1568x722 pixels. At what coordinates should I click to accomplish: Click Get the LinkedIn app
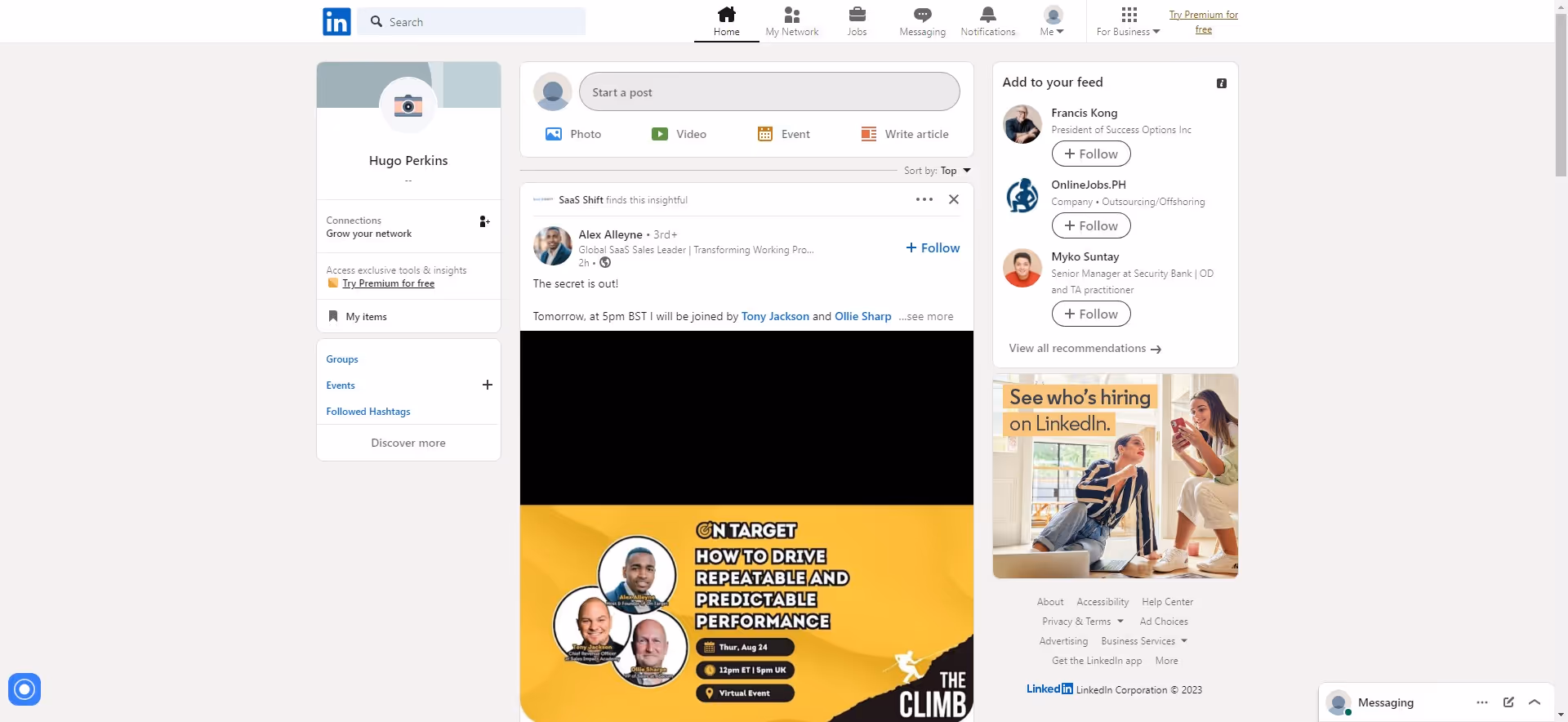[x=1097, y=661]
